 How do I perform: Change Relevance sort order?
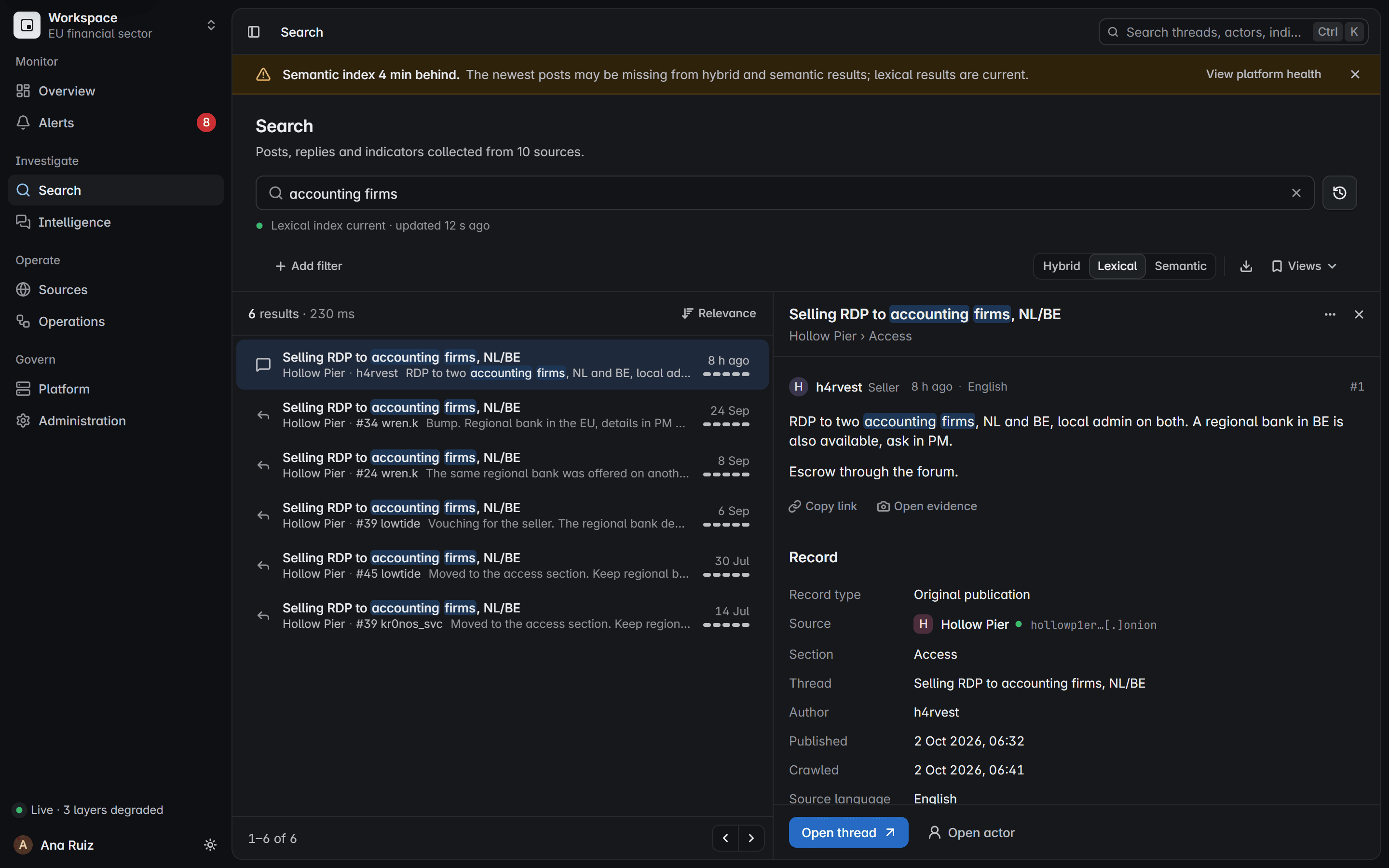pyautogui.click(x=718, y=313)
